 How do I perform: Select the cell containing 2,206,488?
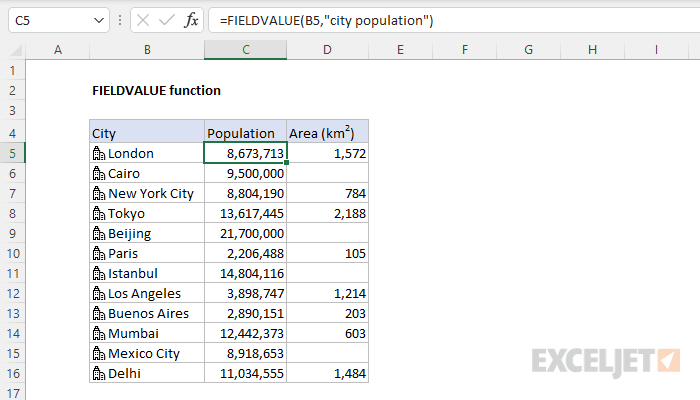(x=246, y=254)
